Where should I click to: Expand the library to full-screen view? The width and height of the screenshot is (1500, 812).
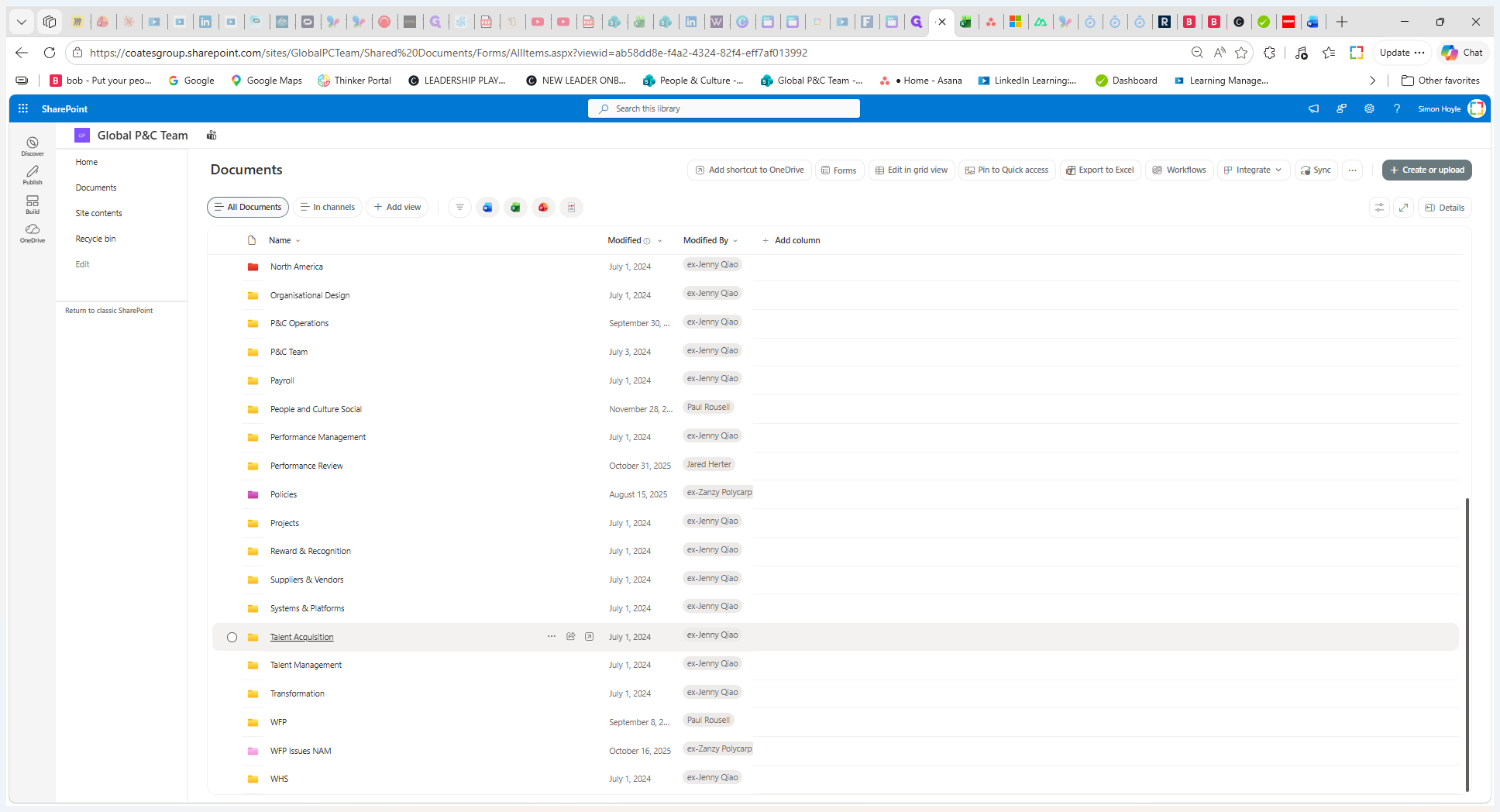coord(1403,208)
